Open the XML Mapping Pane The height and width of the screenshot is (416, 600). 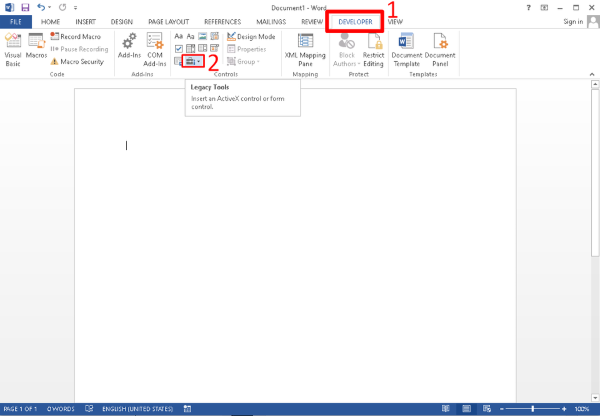(305, 49)
